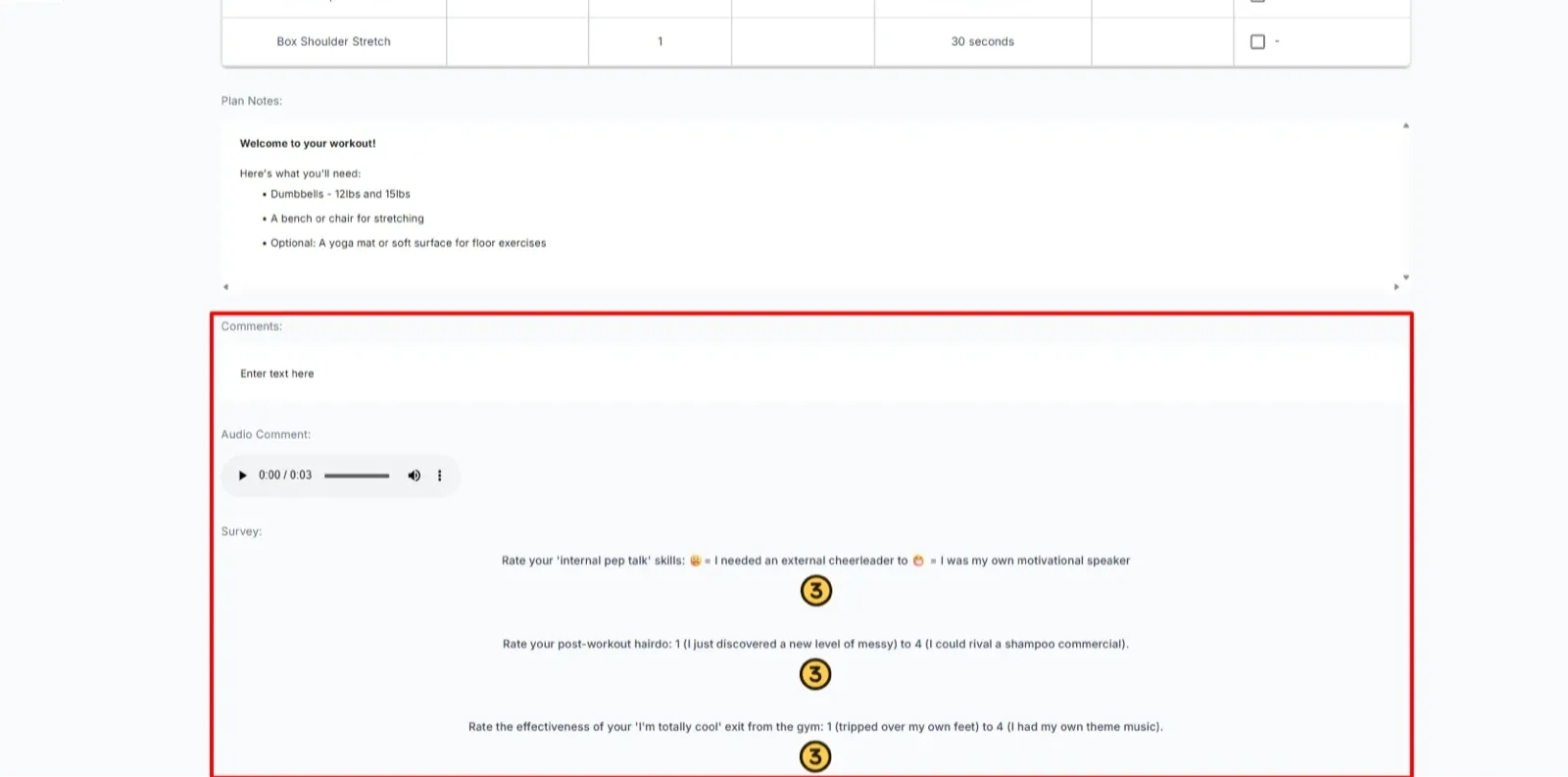Open audio player more options menu
1568x777 pixels.
point(439,475)
